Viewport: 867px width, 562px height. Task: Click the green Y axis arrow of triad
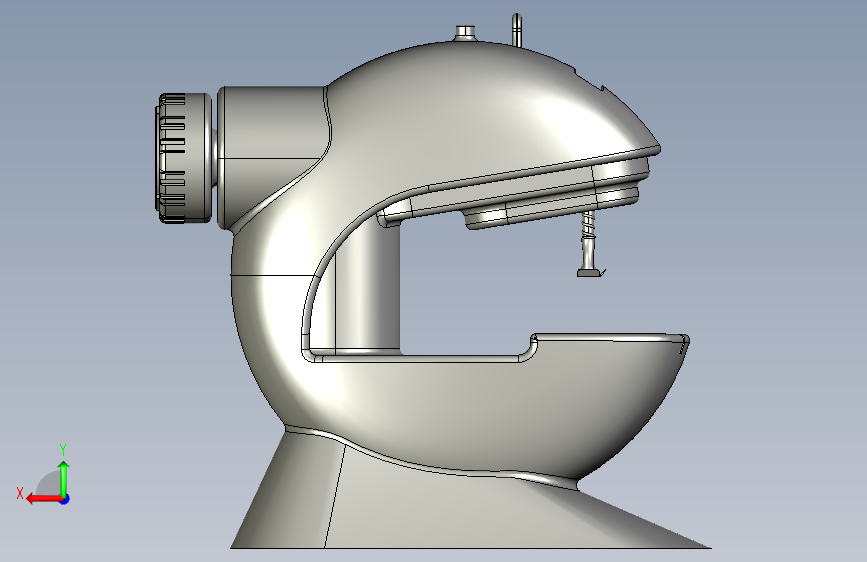click(64, 478)
